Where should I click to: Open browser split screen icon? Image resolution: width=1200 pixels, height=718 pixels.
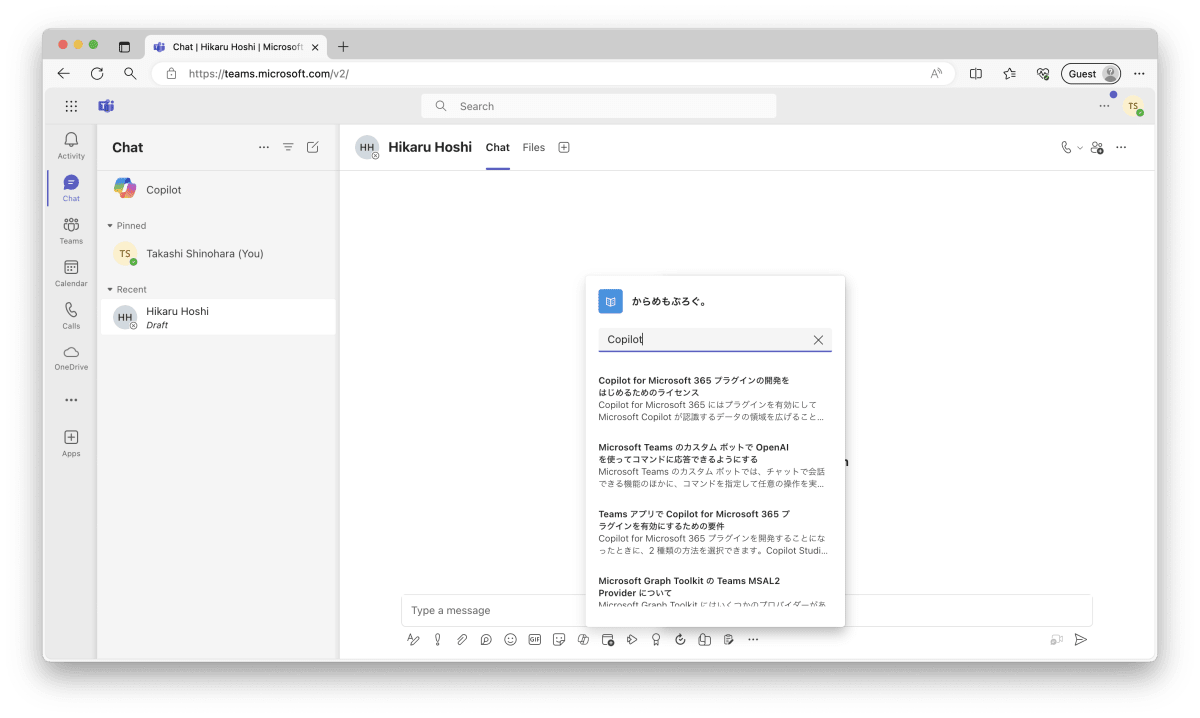[977, 74]
